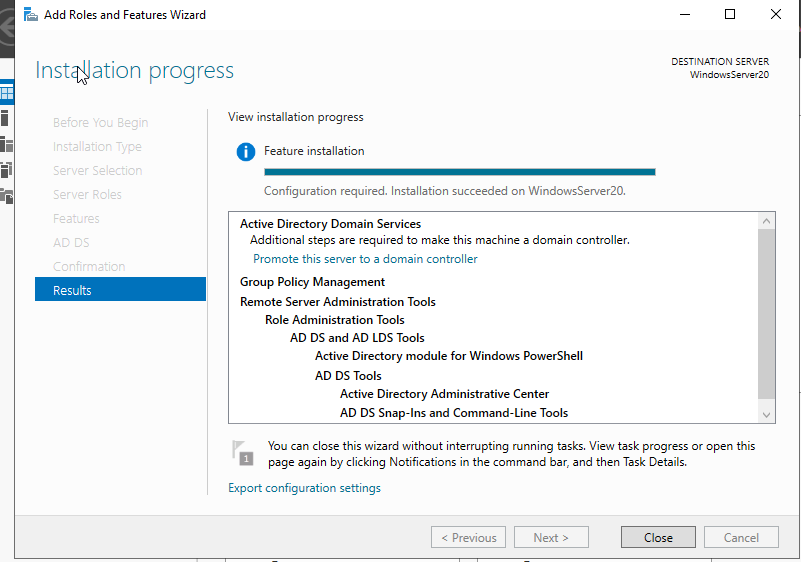Click Active Directory Domain Services heading

coord(331,224)
